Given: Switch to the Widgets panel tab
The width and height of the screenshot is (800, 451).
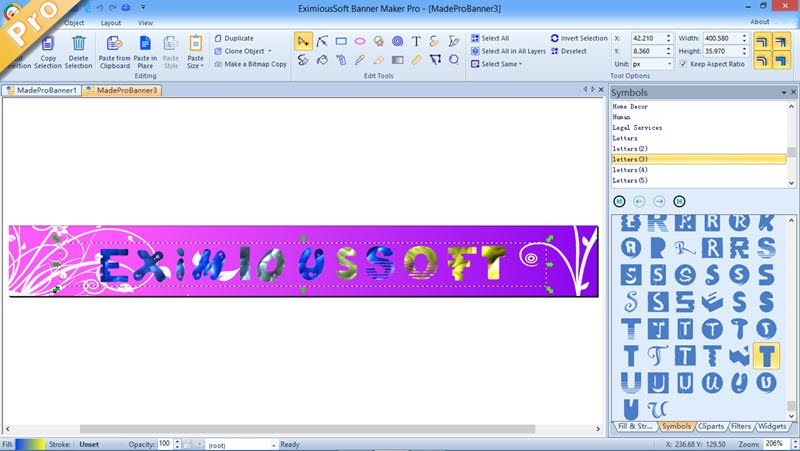Looking at the screenshot, I should 772,427.
